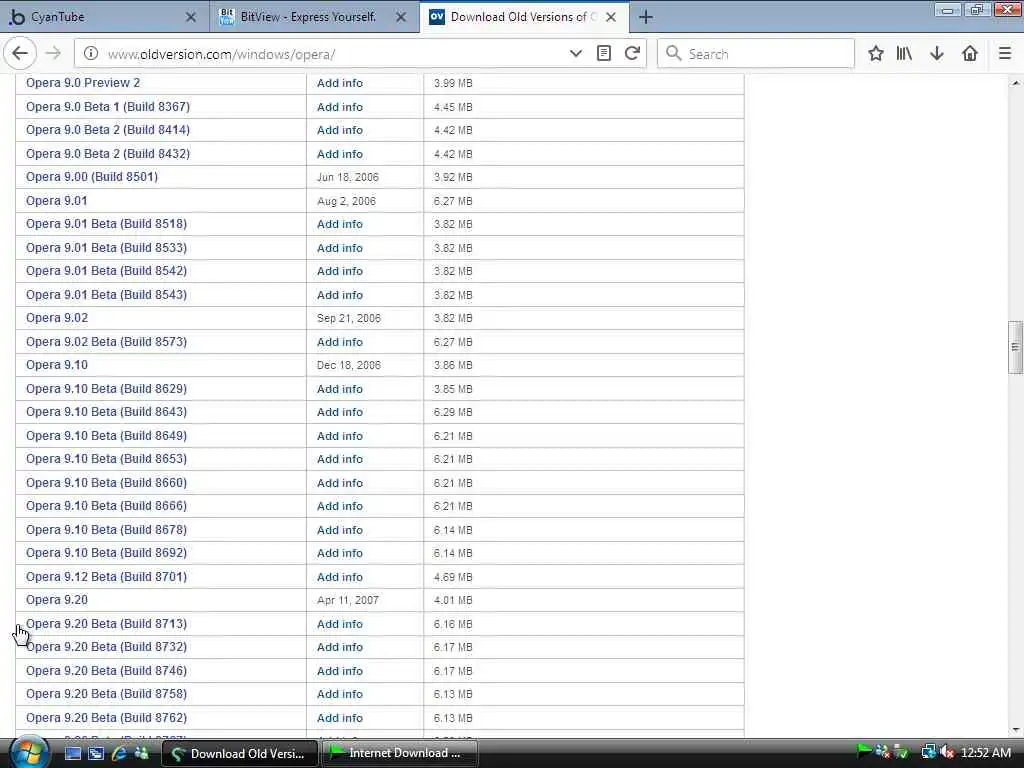Switch to the CyanTube tab
This screenshot has height=768, width=1024.
pyautogui.click(x=104, y=17)
